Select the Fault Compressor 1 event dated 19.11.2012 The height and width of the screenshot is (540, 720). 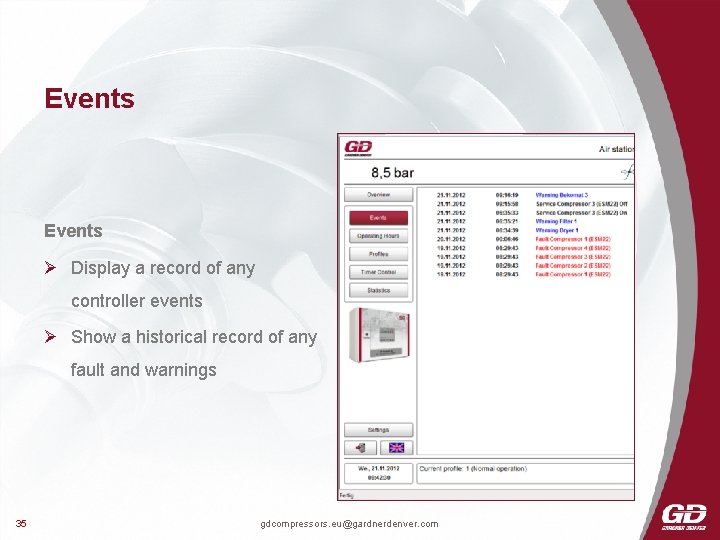[x=532, y=274]
